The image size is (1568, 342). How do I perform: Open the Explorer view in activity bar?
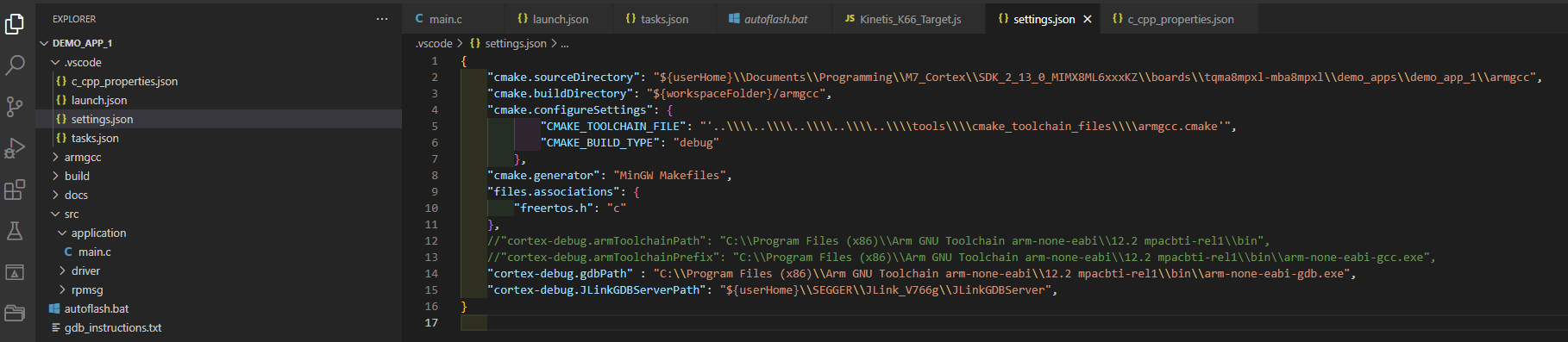point(15,23)
